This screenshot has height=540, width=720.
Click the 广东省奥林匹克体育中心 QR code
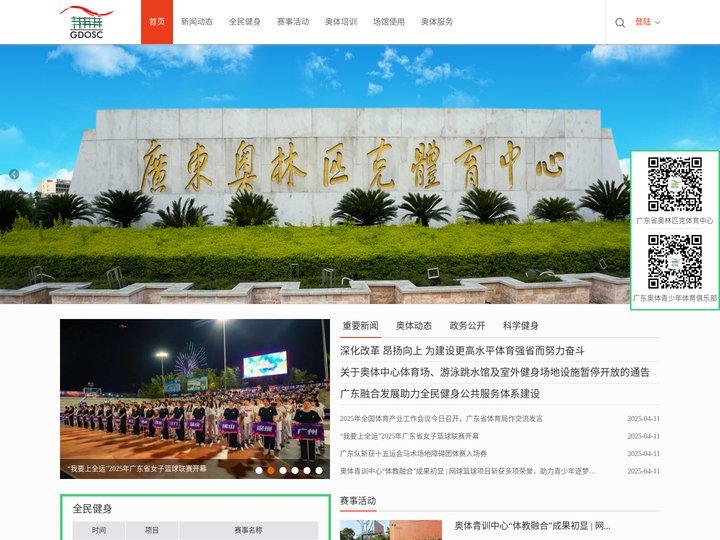(x=675, y=184)
